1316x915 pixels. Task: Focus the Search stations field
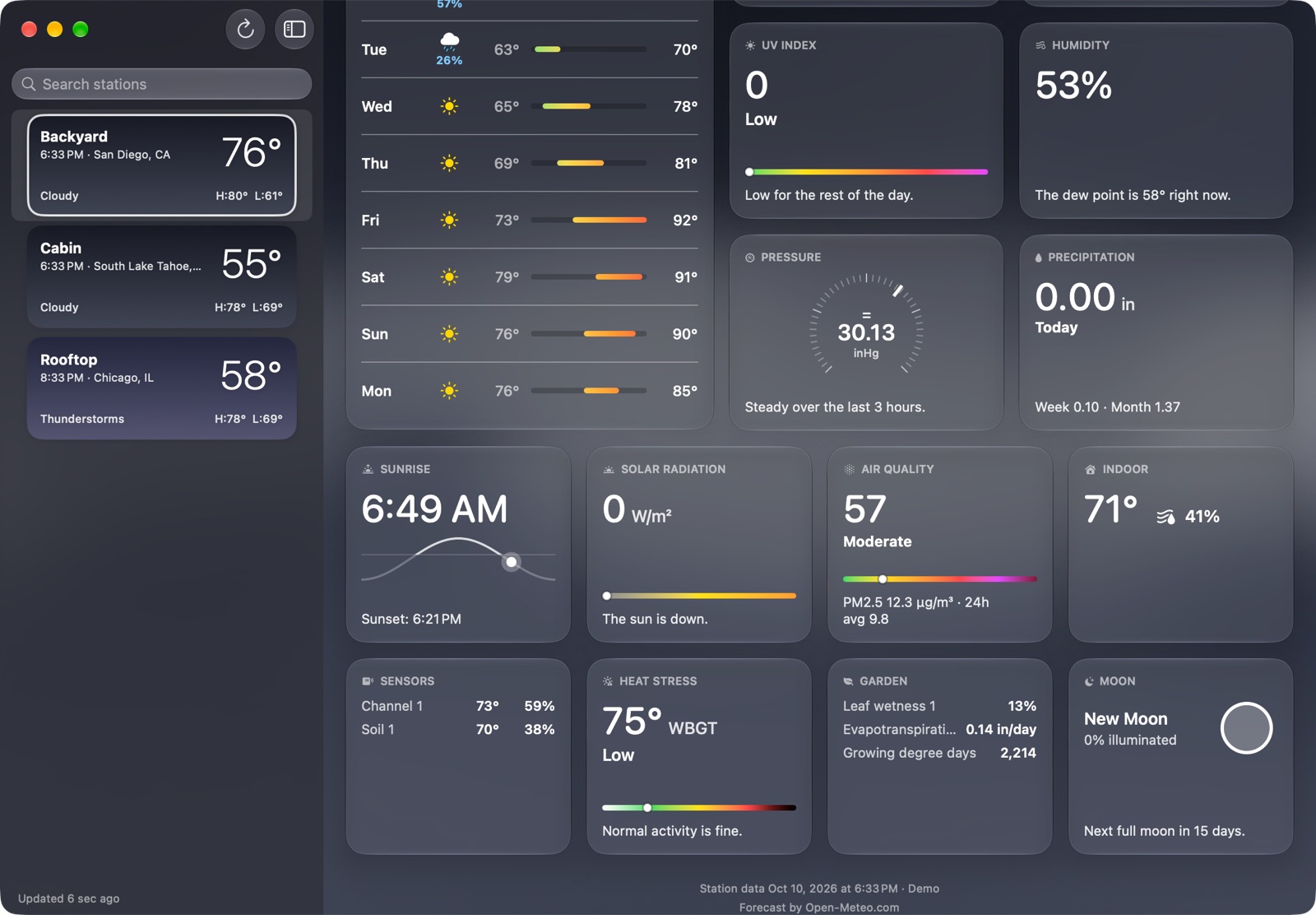[x=162, y=84]
